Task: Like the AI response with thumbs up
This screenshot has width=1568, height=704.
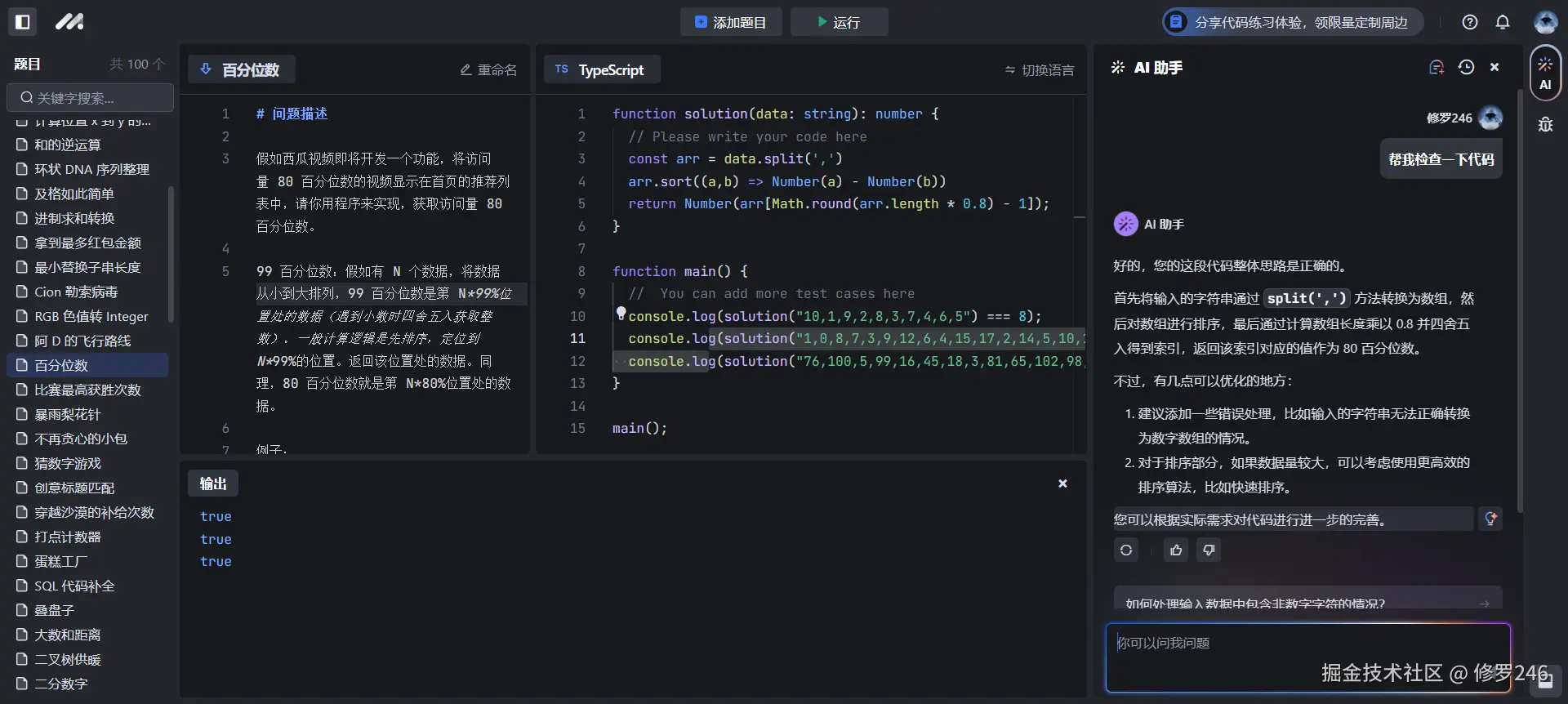Action: [x=1176, y=550]
